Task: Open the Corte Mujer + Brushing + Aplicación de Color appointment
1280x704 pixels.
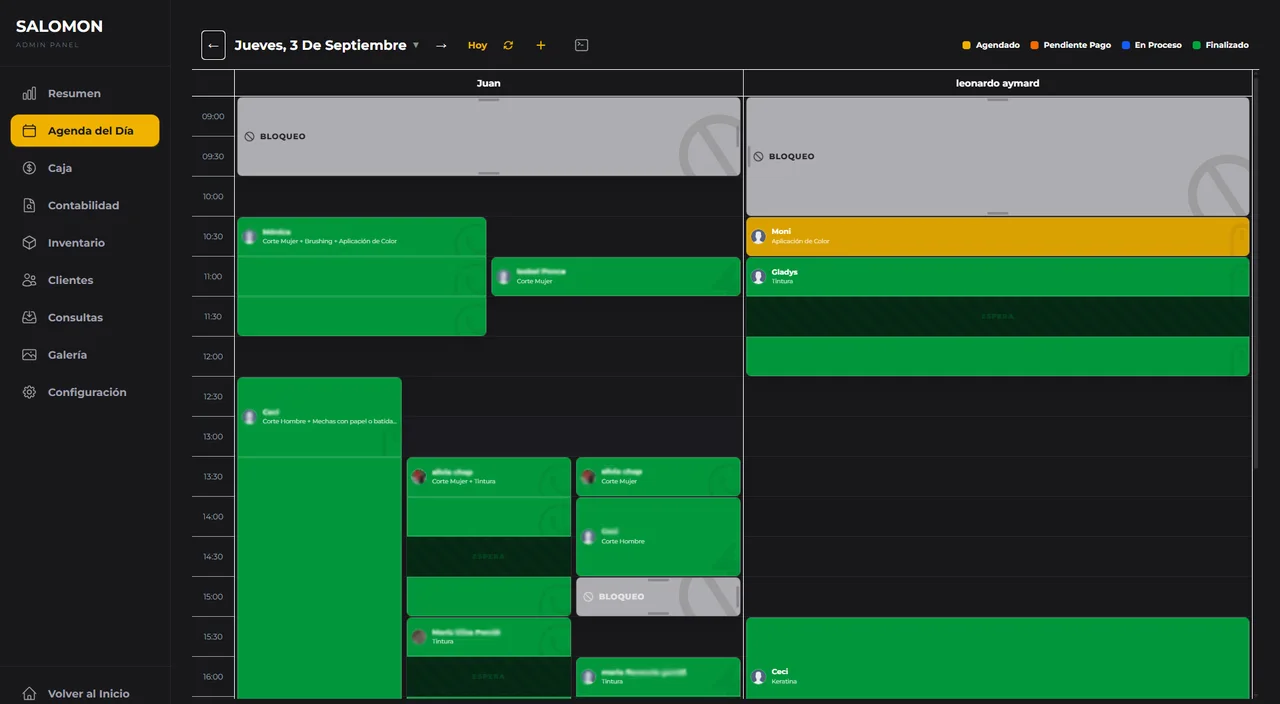Action: pos(362,276)
